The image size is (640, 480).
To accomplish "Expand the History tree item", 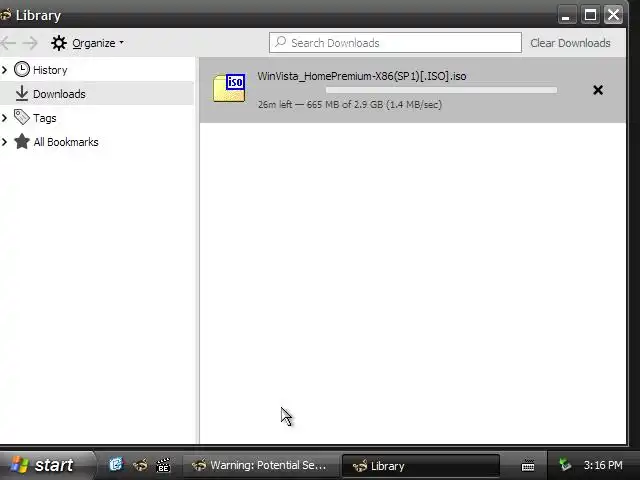I will (x=4, y=70).
